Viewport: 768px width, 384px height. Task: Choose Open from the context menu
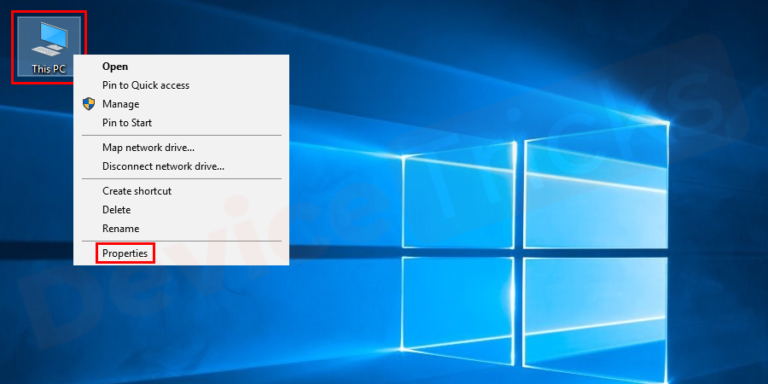[181, 67]
